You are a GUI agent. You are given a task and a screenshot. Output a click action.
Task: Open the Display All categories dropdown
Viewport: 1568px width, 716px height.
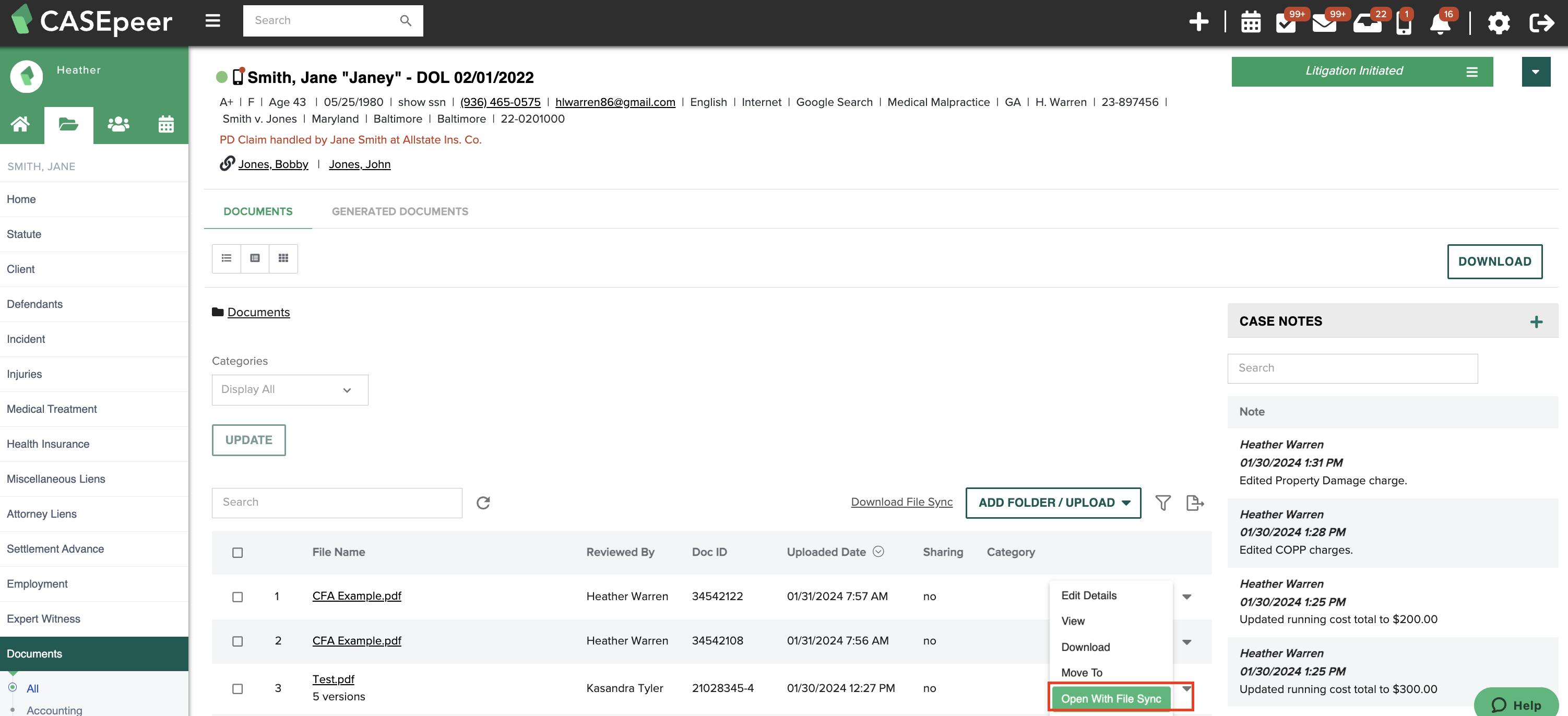pyautogui.click(x=290, y=390)
